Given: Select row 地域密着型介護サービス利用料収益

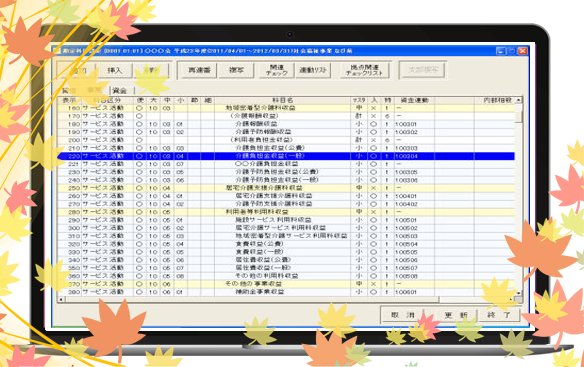Looking at the screenshot, I should pos(286,236).
